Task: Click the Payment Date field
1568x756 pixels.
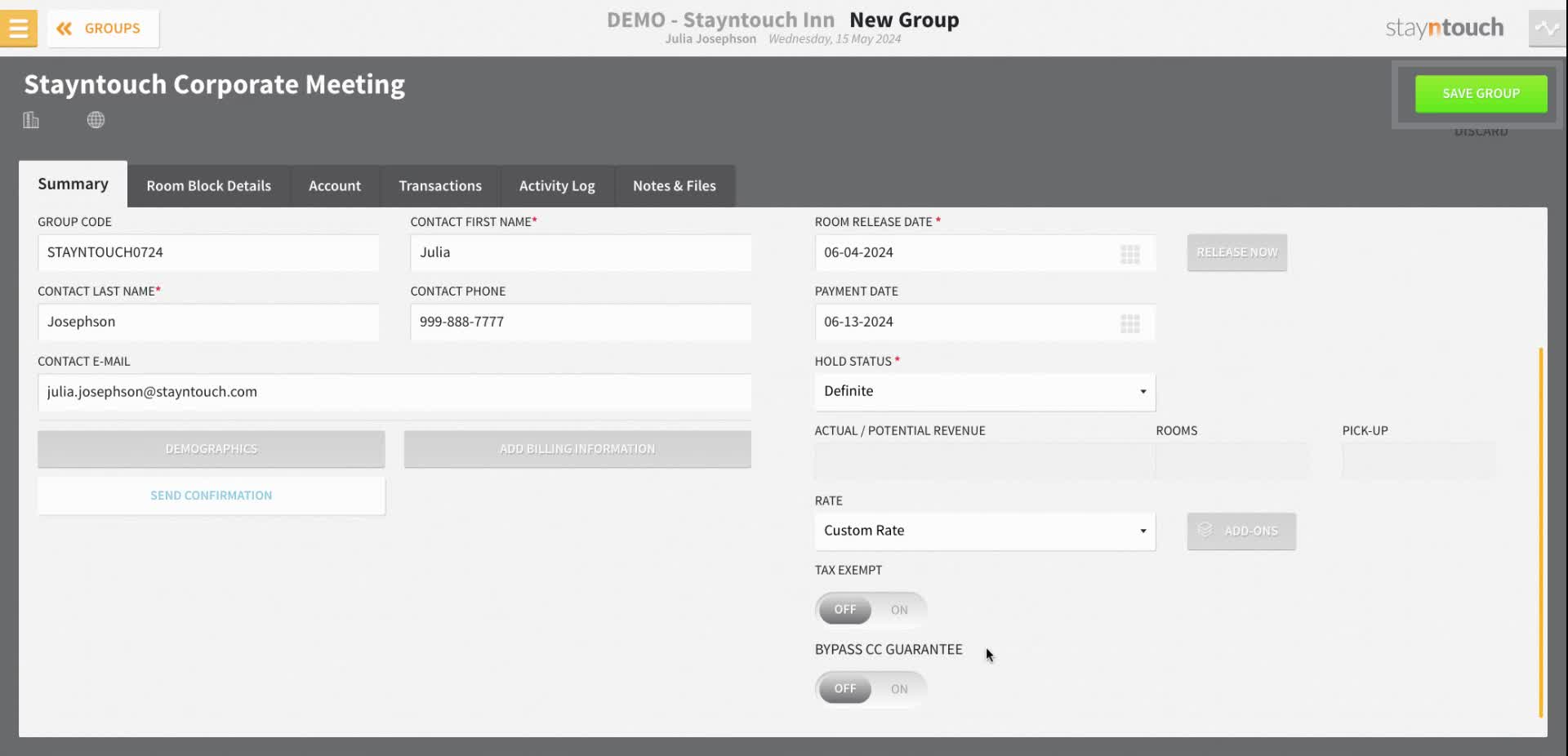Action: [x=985, y=322]
